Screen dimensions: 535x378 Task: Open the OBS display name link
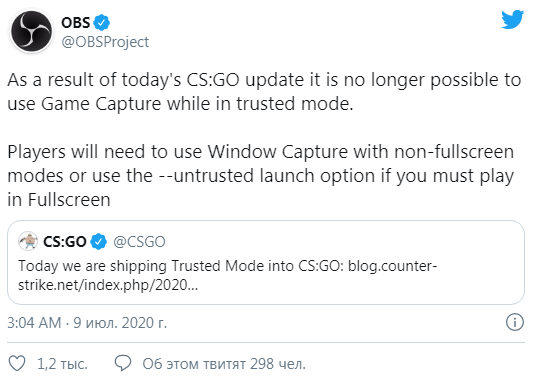(75, 23)
